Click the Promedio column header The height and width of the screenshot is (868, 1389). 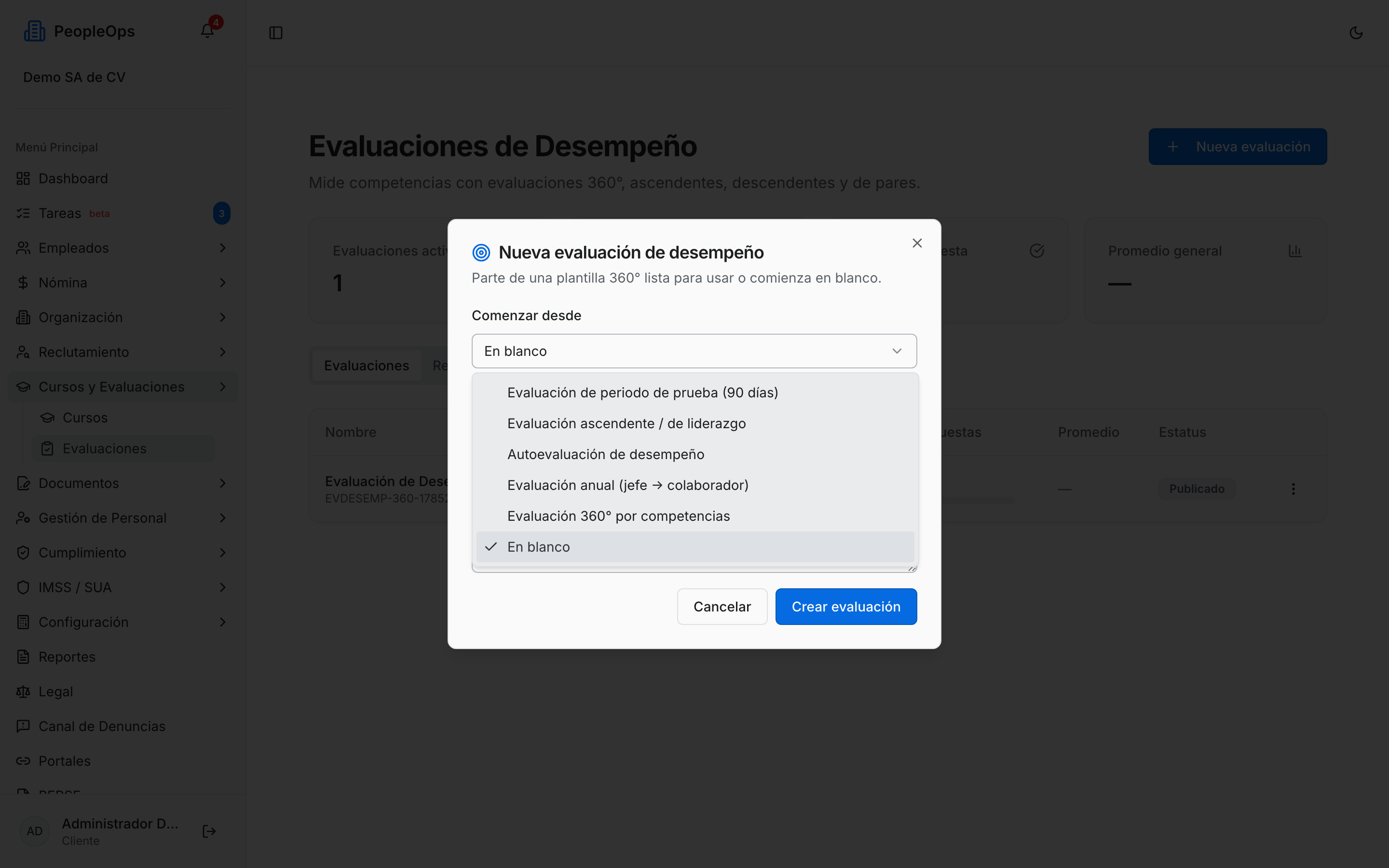coord(1088,432)
